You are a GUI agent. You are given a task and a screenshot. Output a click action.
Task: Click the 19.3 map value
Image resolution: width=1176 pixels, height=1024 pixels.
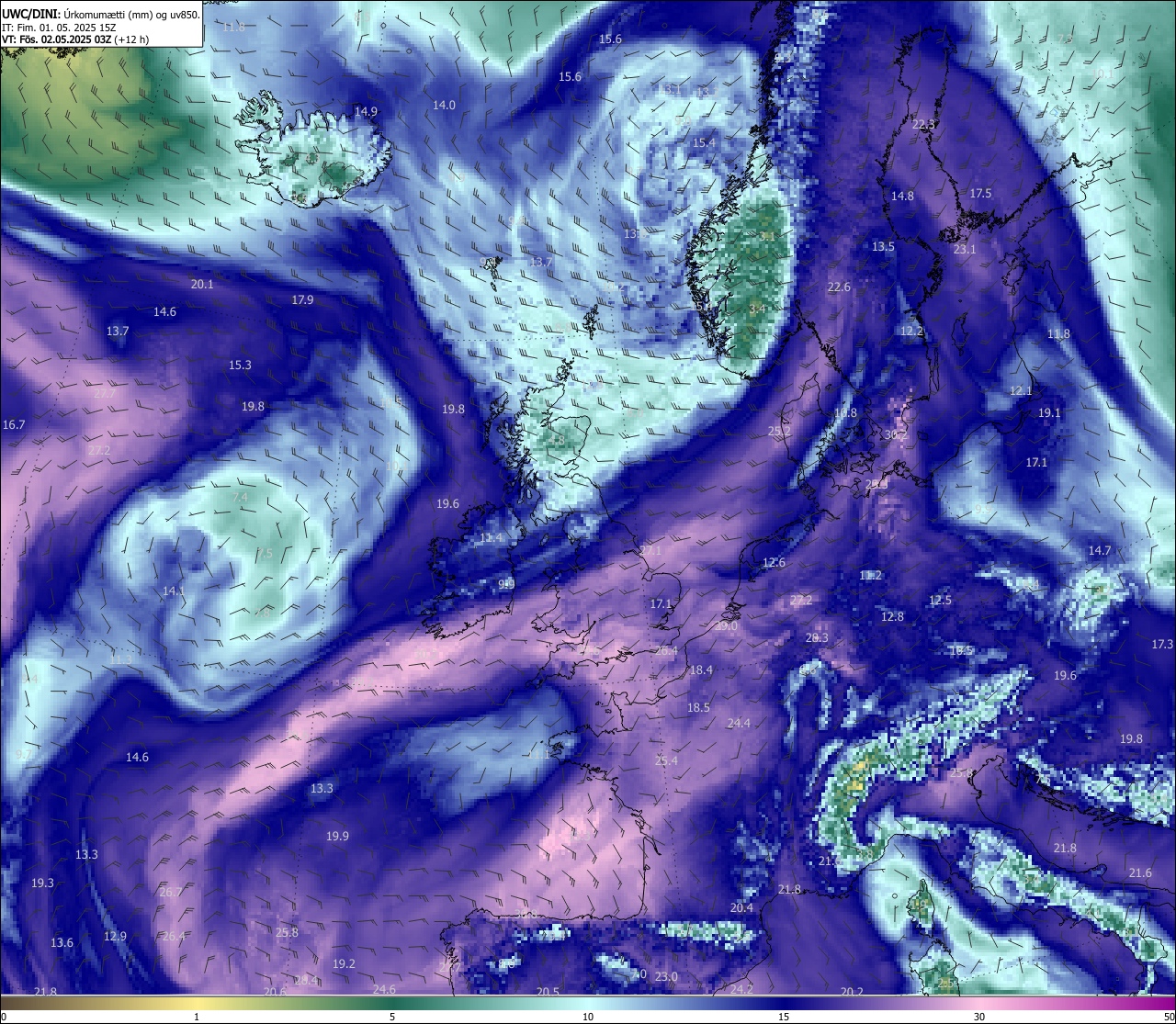click(x=42, y=883)
